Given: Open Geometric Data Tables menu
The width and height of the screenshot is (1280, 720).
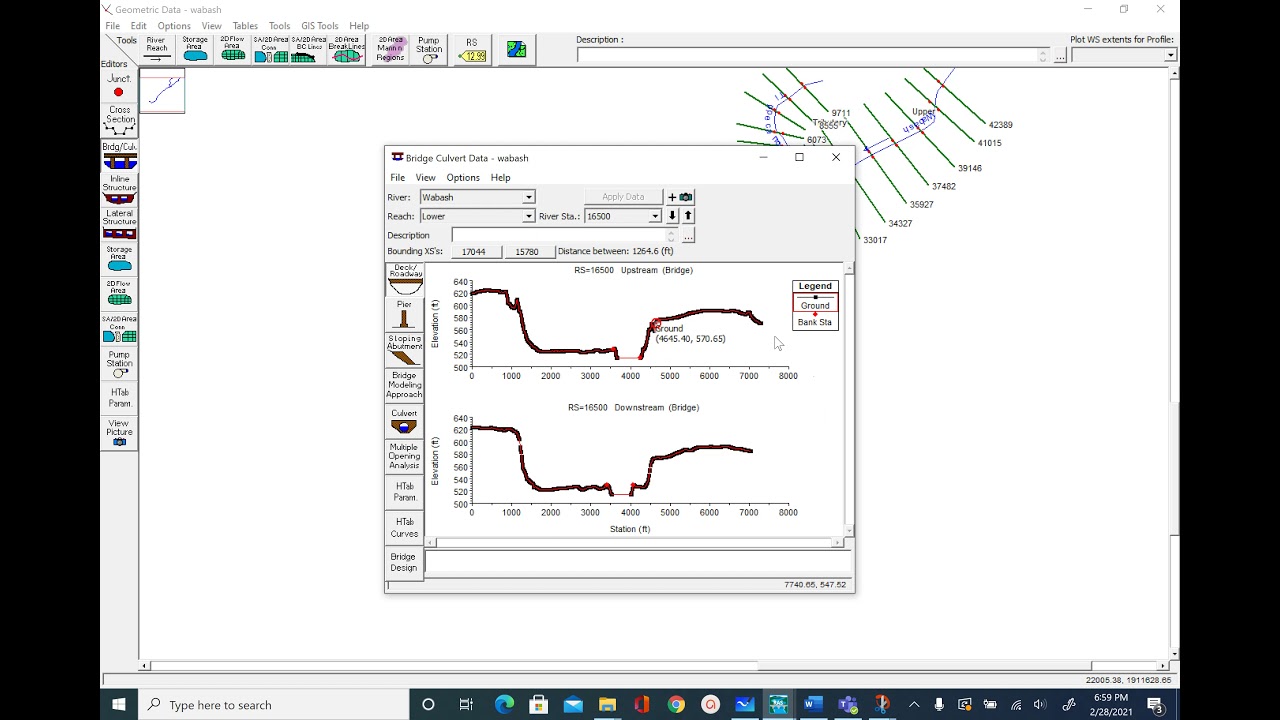Looking at the screenshot, I should coord(245,26).
